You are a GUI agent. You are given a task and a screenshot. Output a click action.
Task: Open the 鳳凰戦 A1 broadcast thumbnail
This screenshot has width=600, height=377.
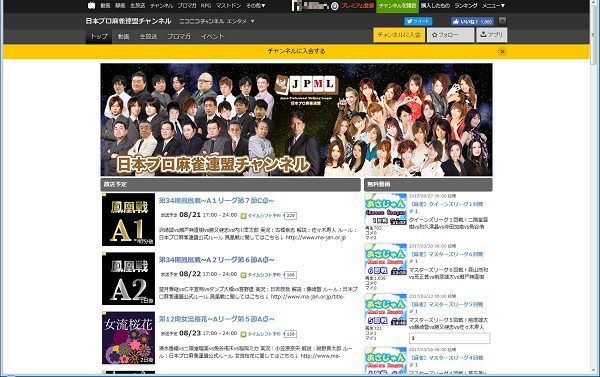tap(129, 219)
